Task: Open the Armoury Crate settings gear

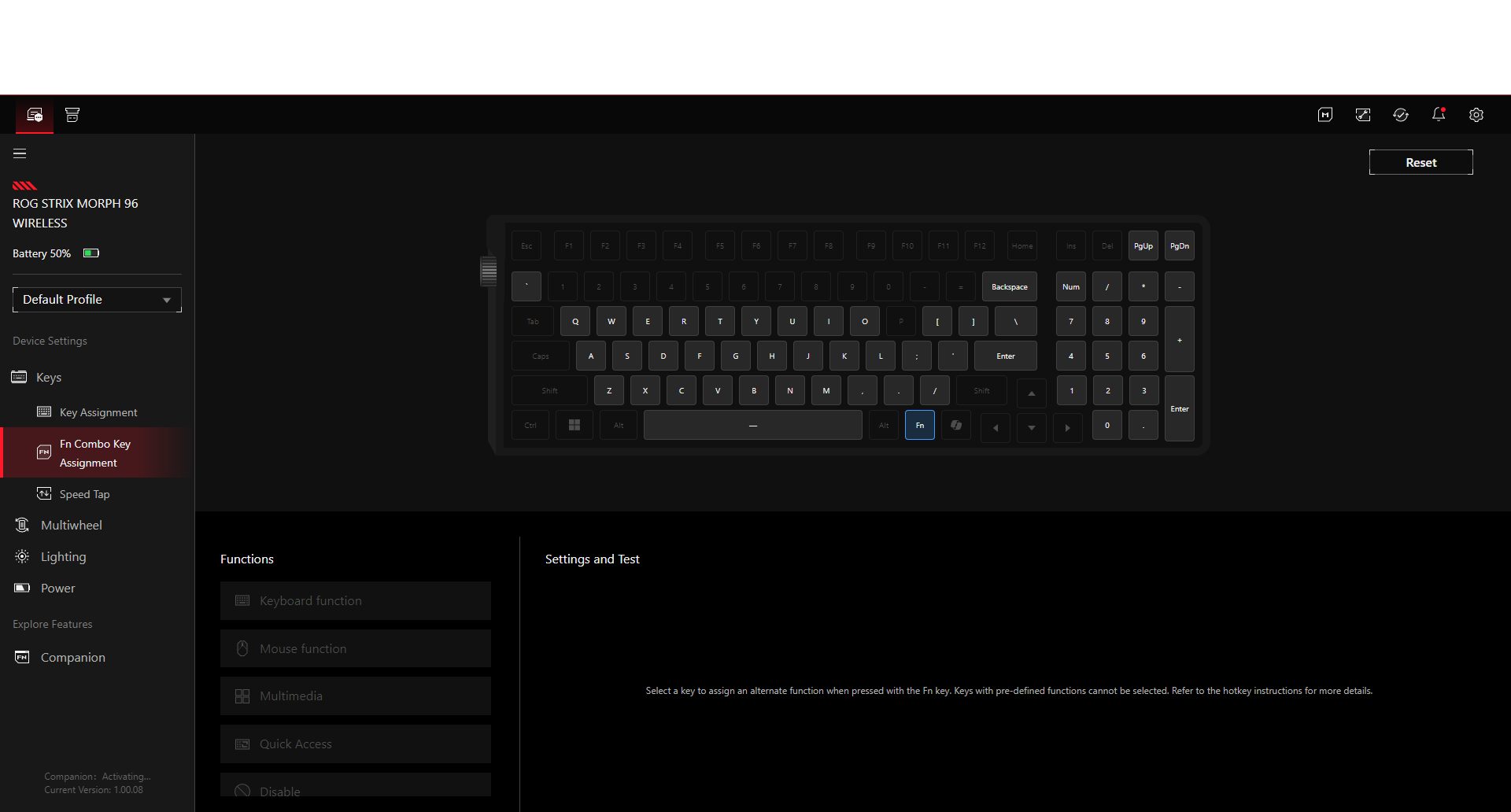Action: 1477,115
